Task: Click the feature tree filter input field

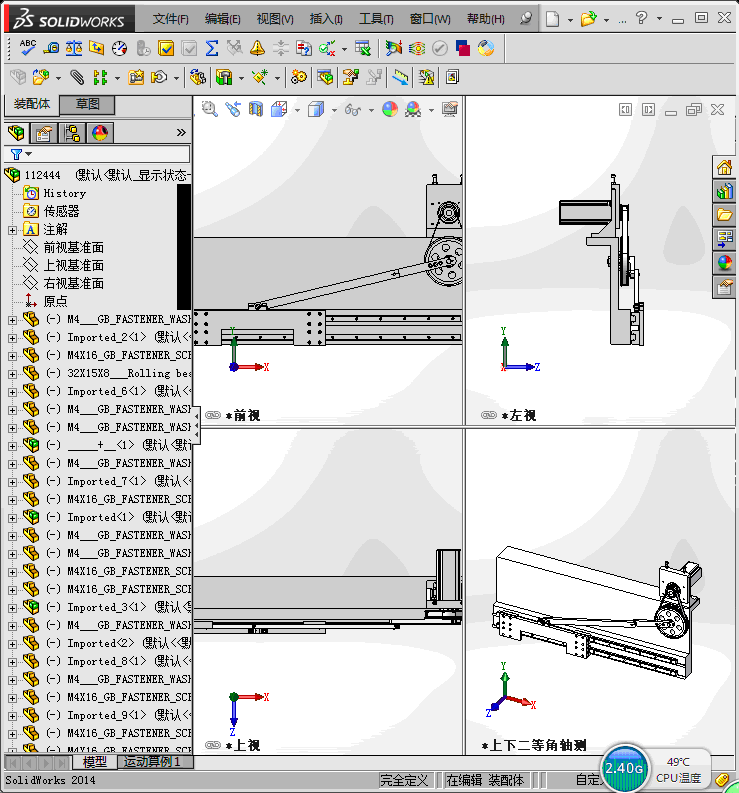Action: click(x=97, y=154)
